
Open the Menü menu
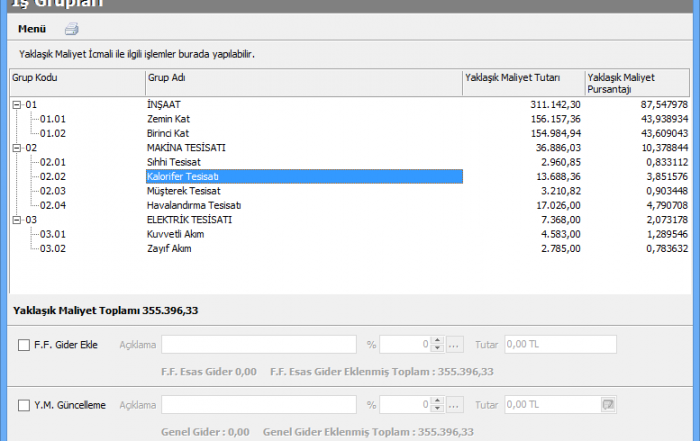pyautogui.click(x=32, y=29)
